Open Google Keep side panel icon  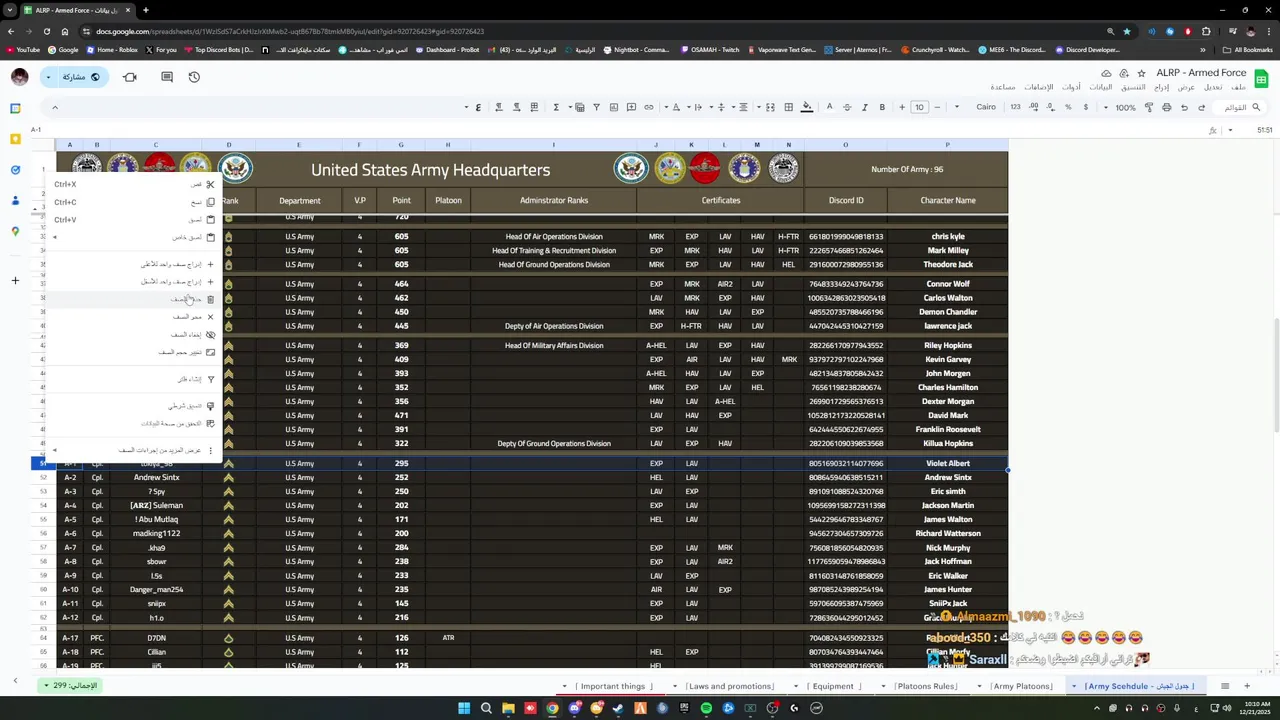(15, 139)
